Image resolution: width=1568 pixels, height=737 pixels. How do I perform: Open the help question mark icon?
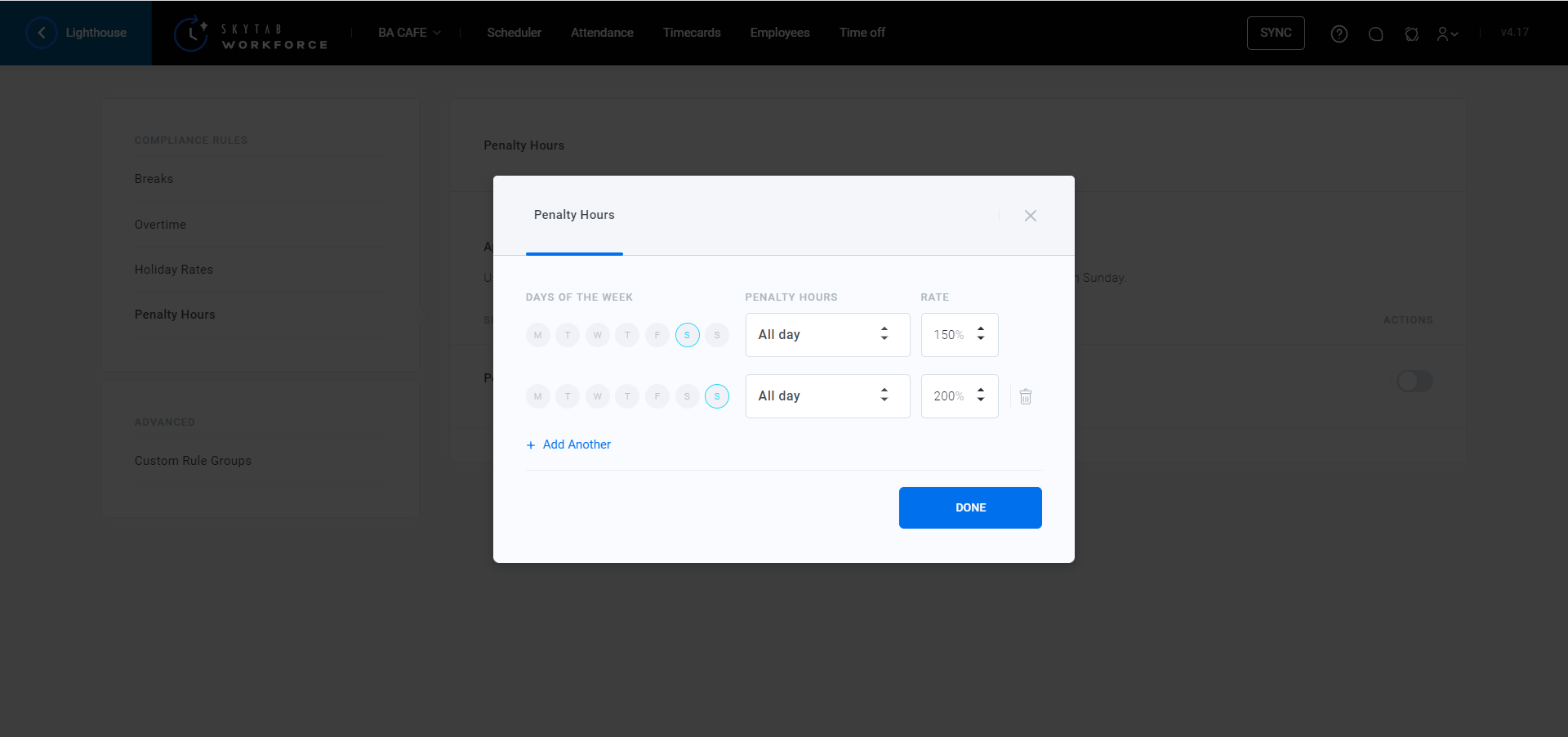1339,33
